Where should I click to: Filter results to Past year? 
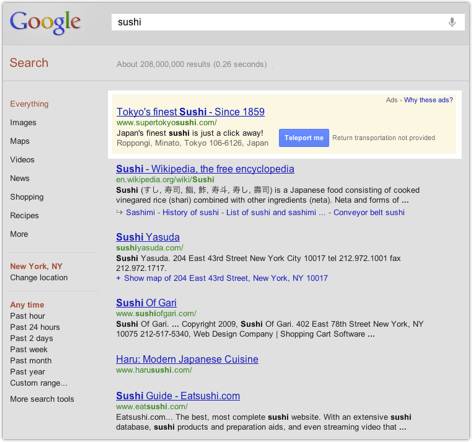click(x=27, y=372)
